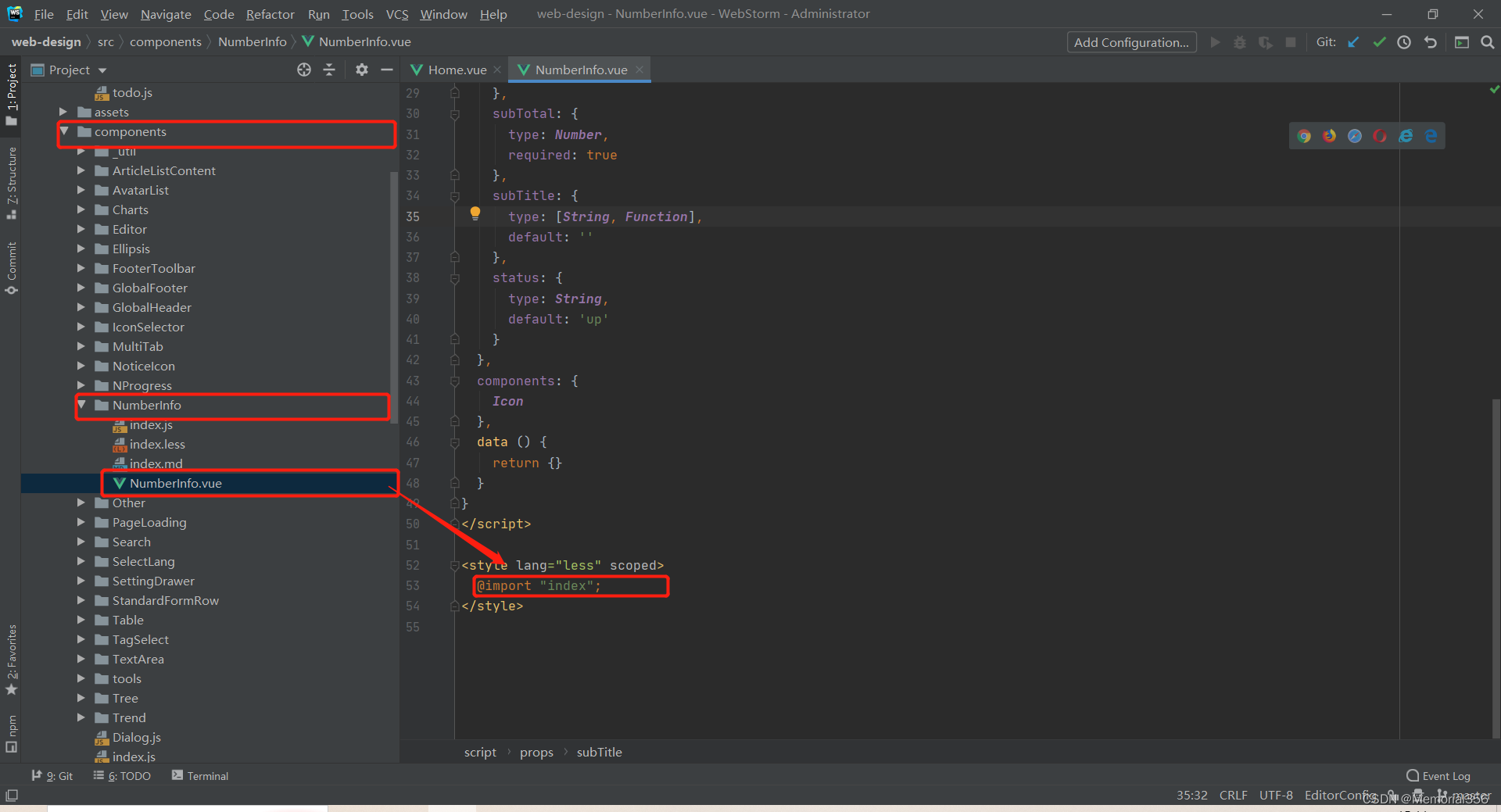Toggle the Z: Structure side tool window
This screenshot has height=812, width=1501.
click(11, 183)
